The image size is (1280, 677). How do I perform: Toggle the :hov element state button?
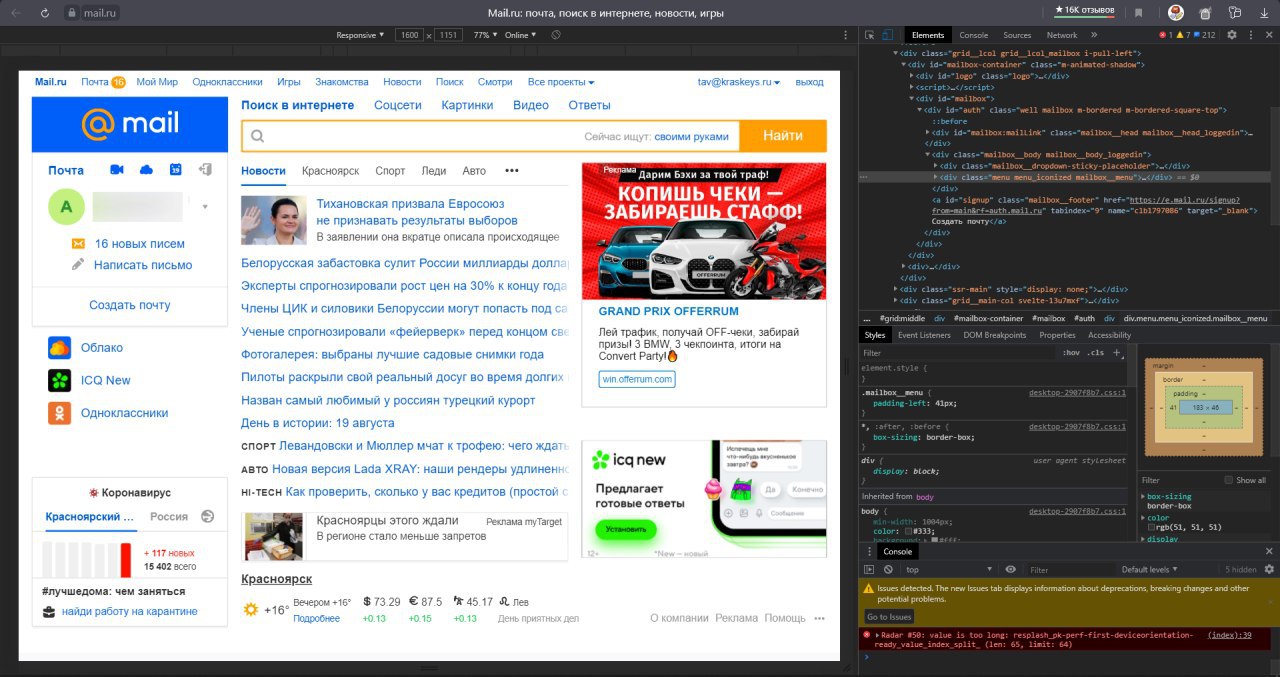[1072, 352]
